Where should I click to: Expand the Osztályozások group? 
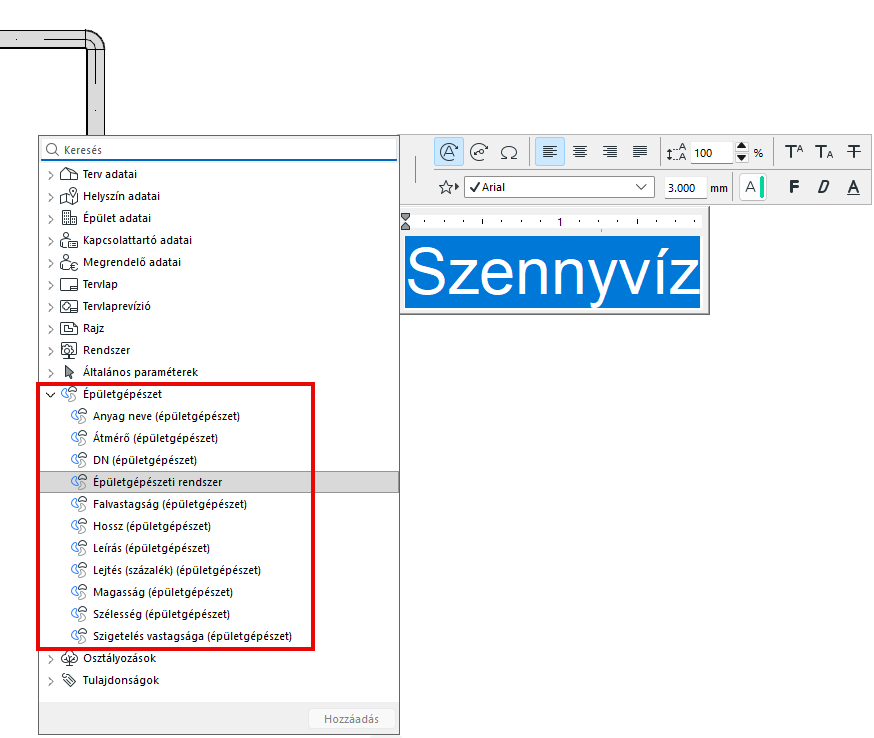click(x=51, y=659)
